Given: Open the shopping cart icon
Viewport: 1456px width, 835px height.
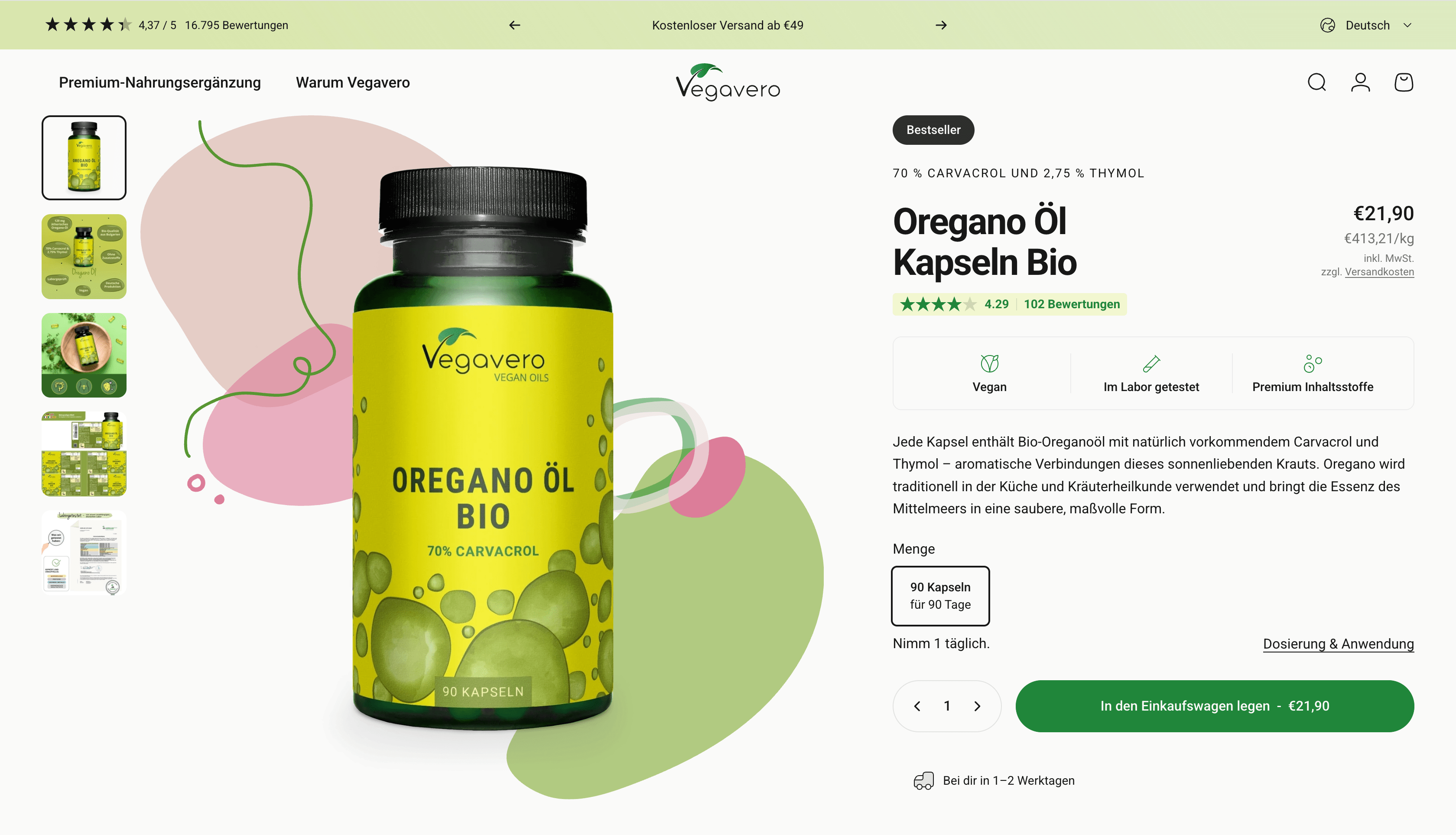Looking at the screenshot, I should [x=1403, y=82].
